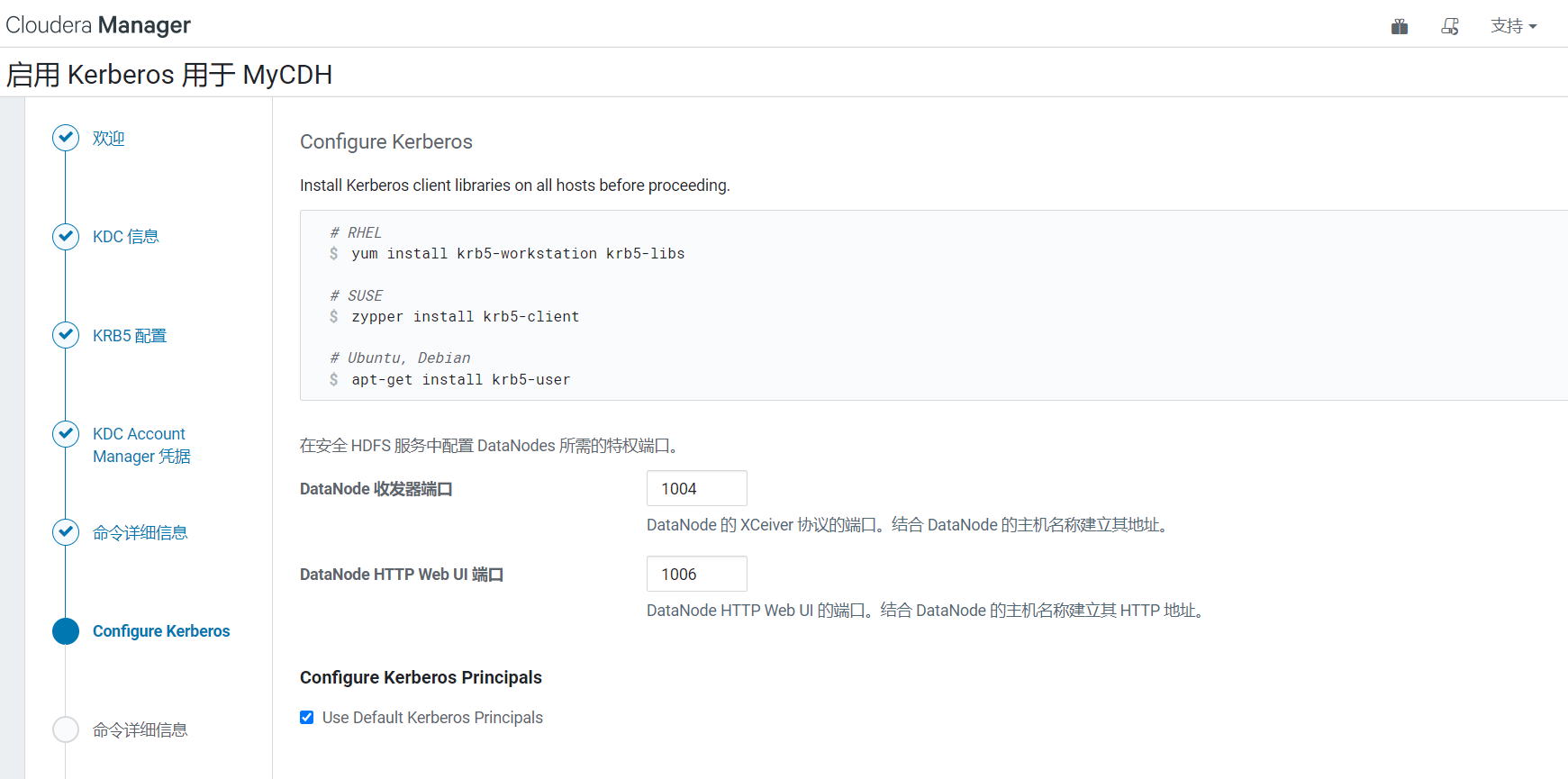Click the checkmark circle beside 欢迎

[66, 138]
